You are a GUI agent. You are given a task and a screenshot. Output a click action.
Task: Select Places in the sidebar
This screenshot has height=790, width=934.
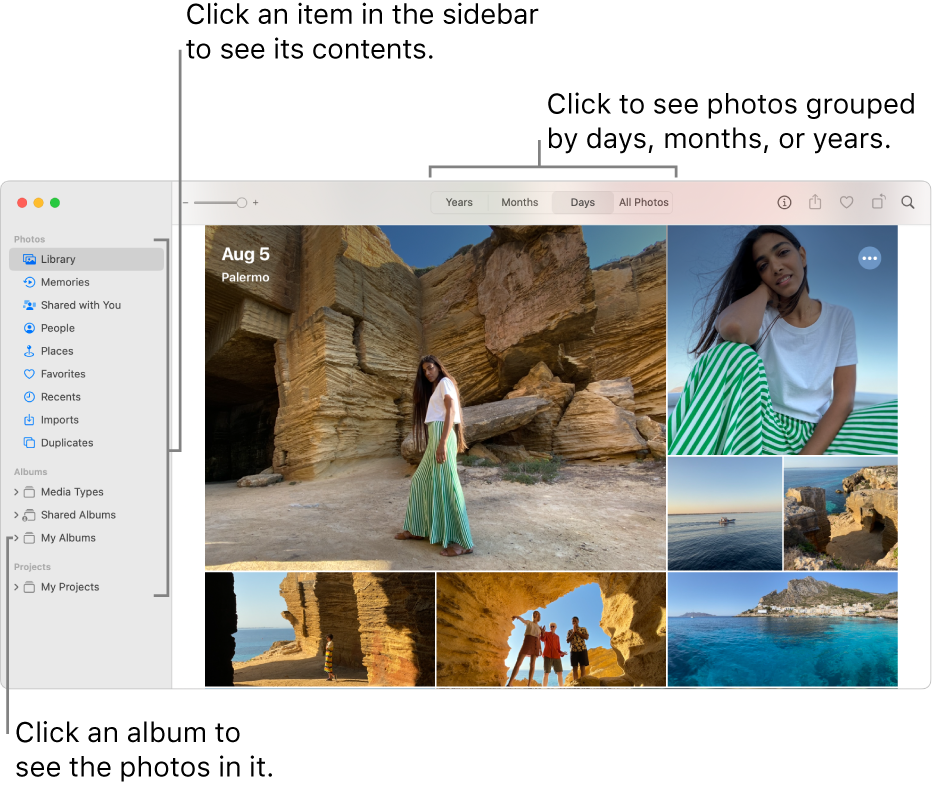tap(55, 350)
